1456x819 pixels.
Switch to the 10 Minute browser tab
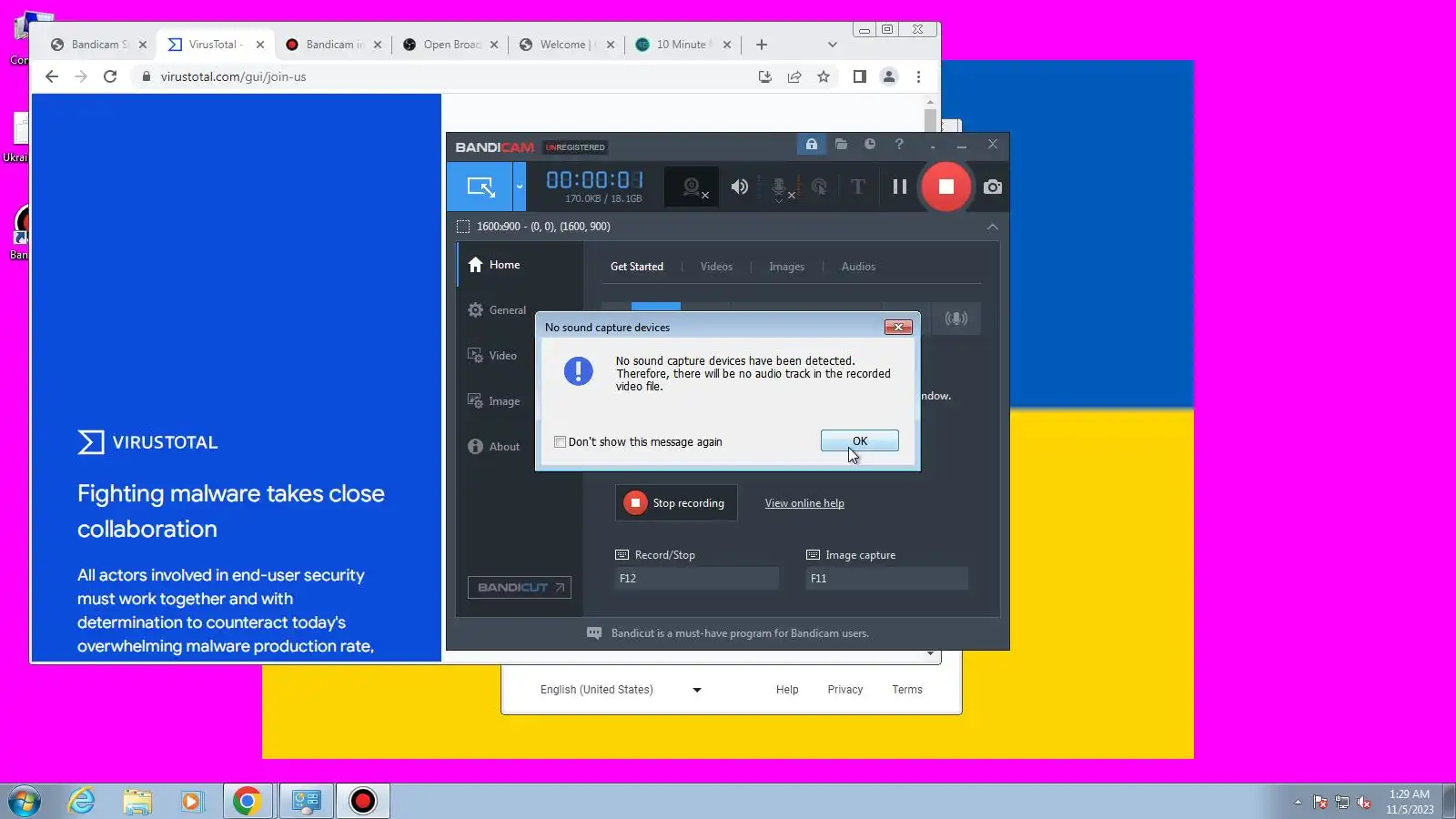[684, 45]
